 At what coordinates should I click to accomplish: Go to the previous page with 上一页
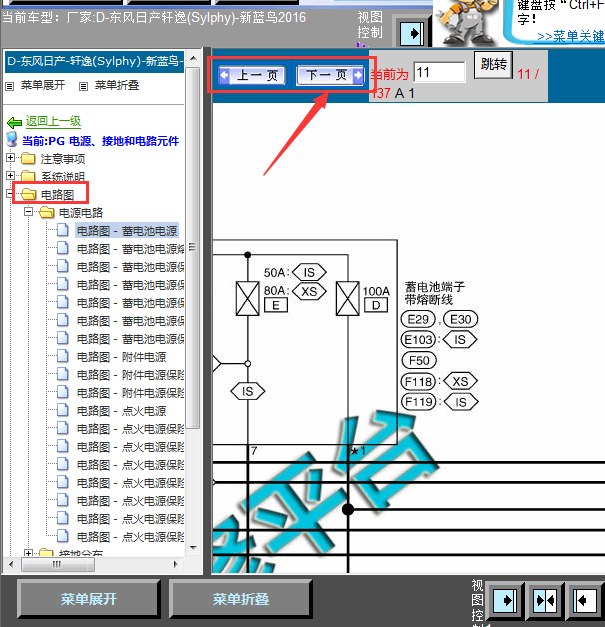pyautogui.click(x=252, y=75)
